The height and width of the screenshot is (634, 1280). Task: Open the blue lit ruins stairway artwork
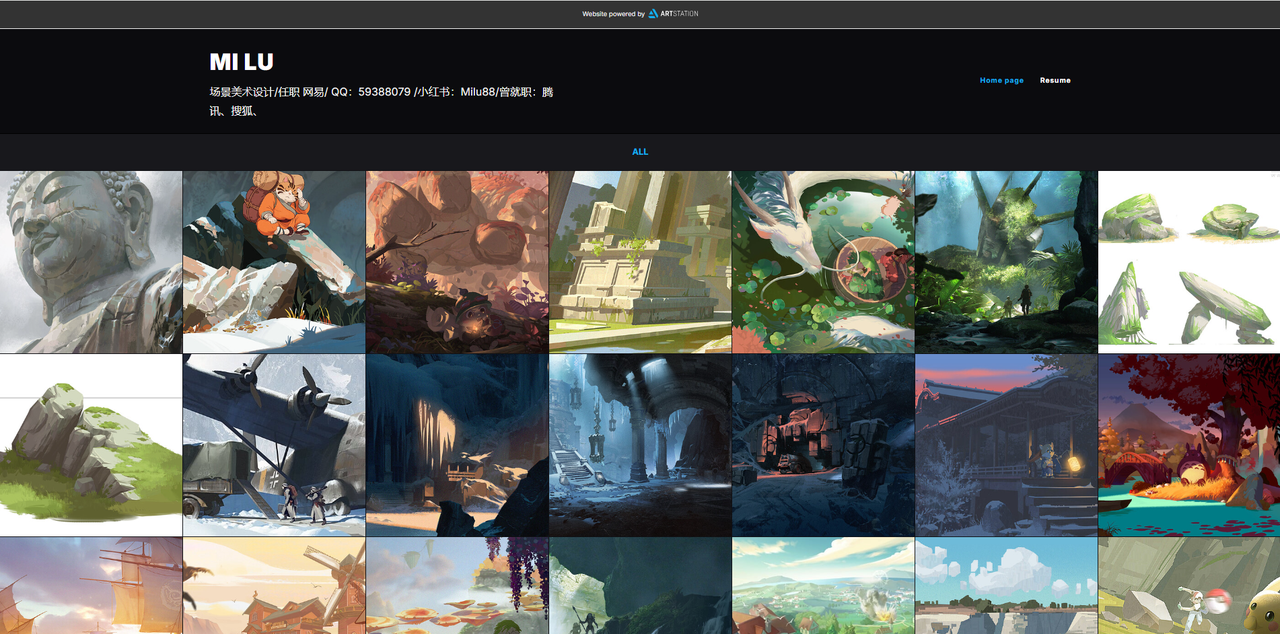click(x=640, y=445)
